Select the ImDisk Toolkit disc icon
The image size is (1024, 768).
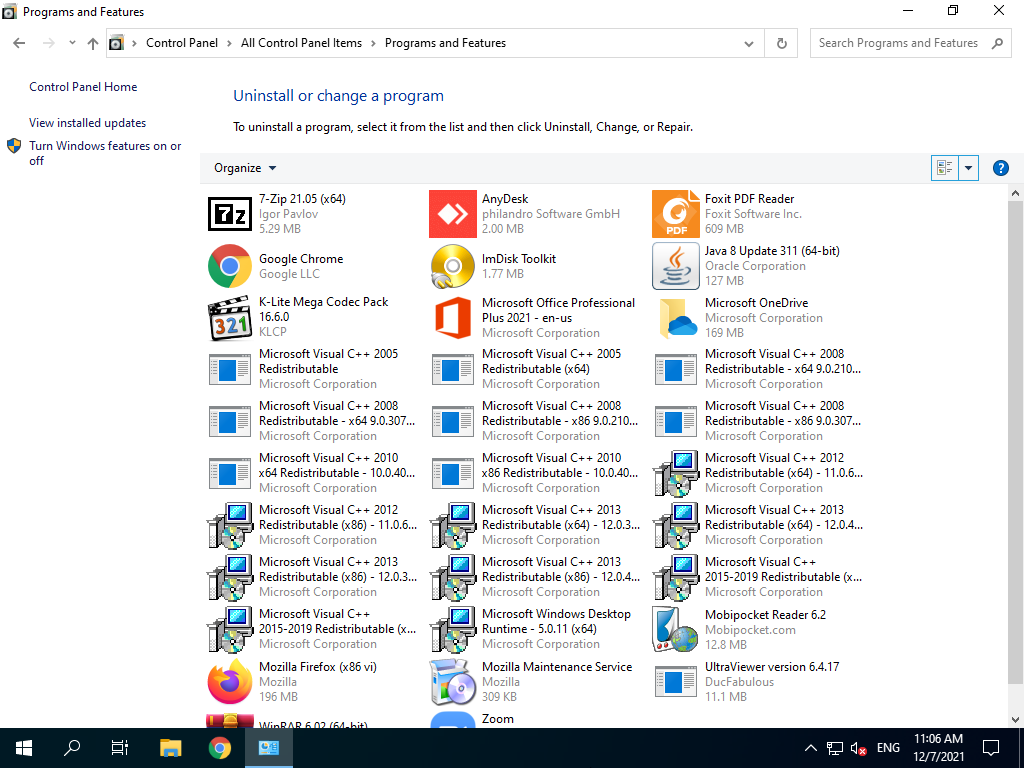tap(453, 266)
